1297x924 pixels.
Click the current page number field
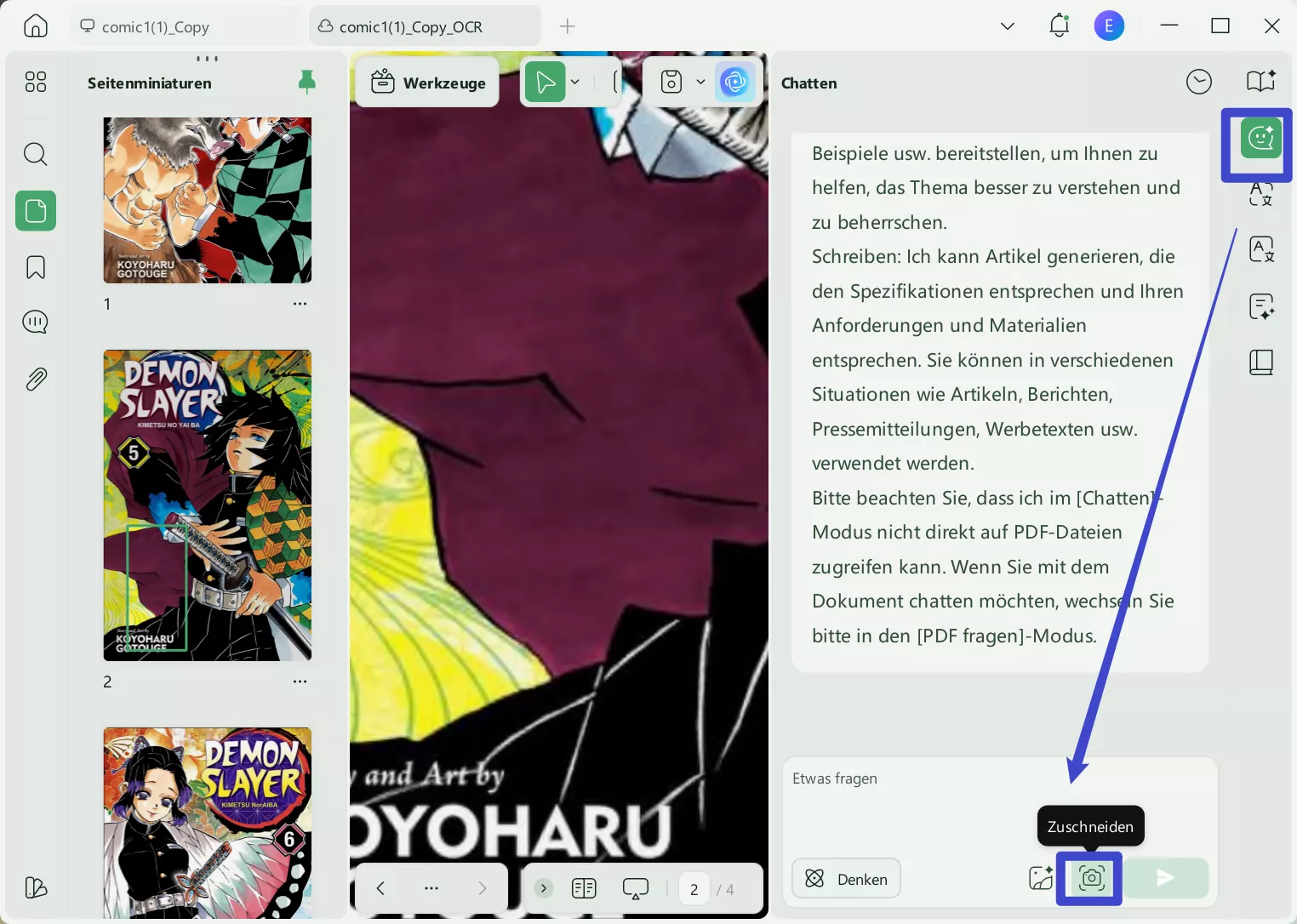pos(694,889)
